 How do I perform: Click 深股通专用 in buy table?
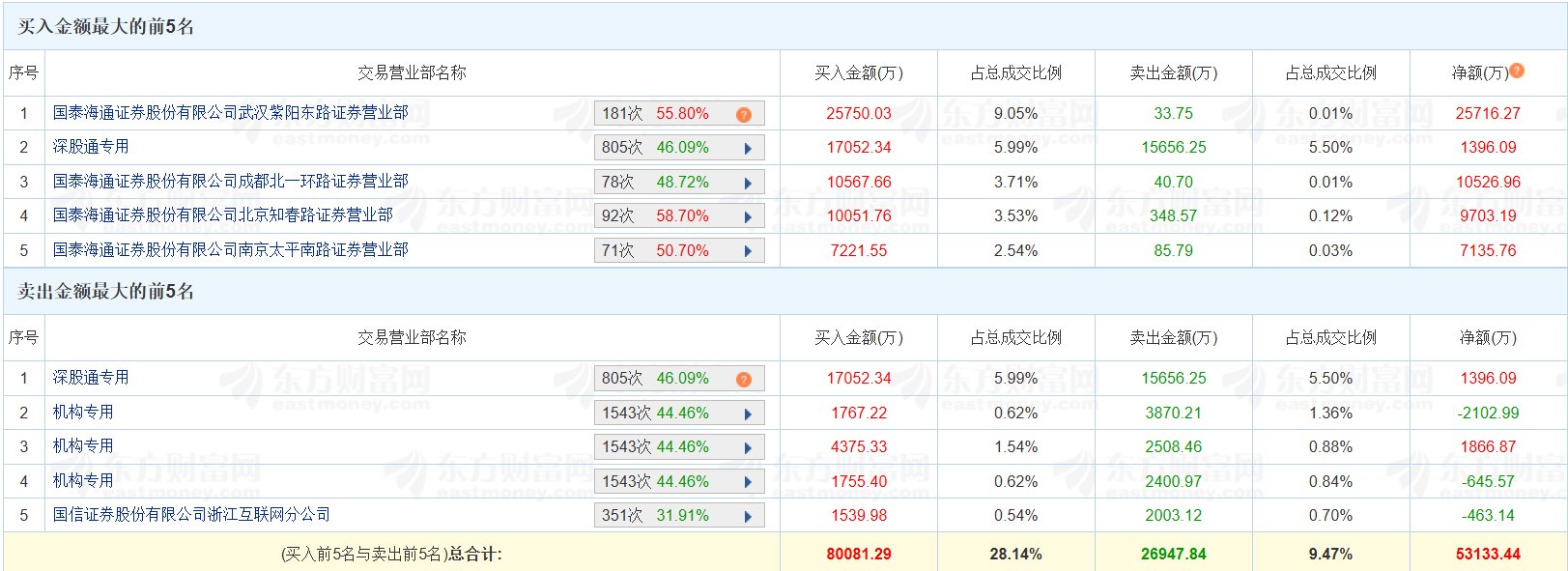click(91, 147)
